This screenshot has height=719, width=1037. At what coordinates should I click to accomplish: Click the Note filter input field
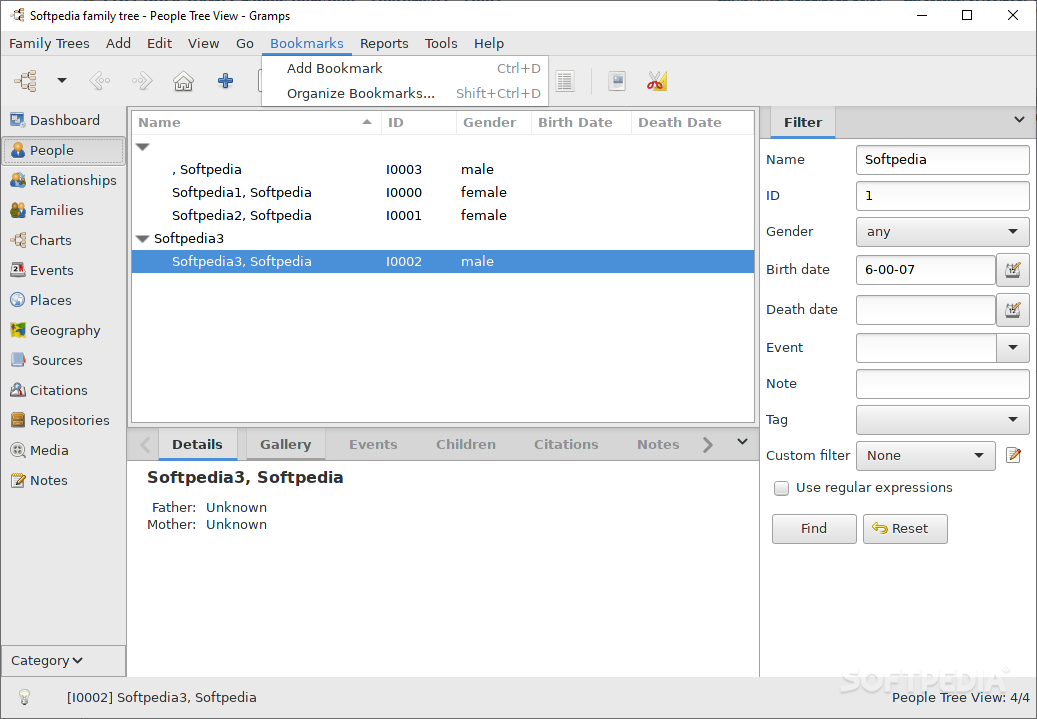click(942, 384)
